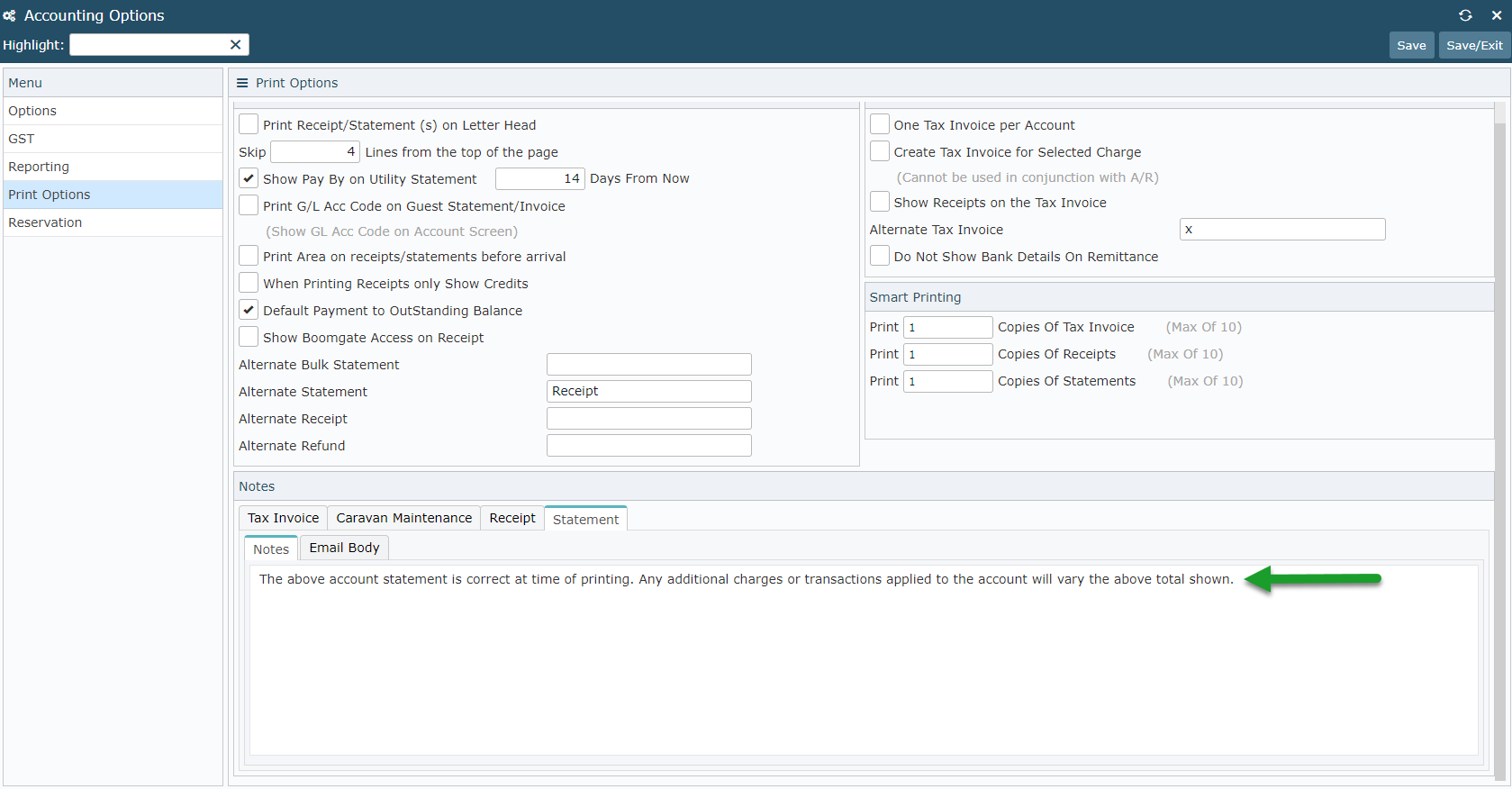This screenshot has width=1512, height=789.
Task: Open the Caravan Maintenance tab
Action: point(403,518)
